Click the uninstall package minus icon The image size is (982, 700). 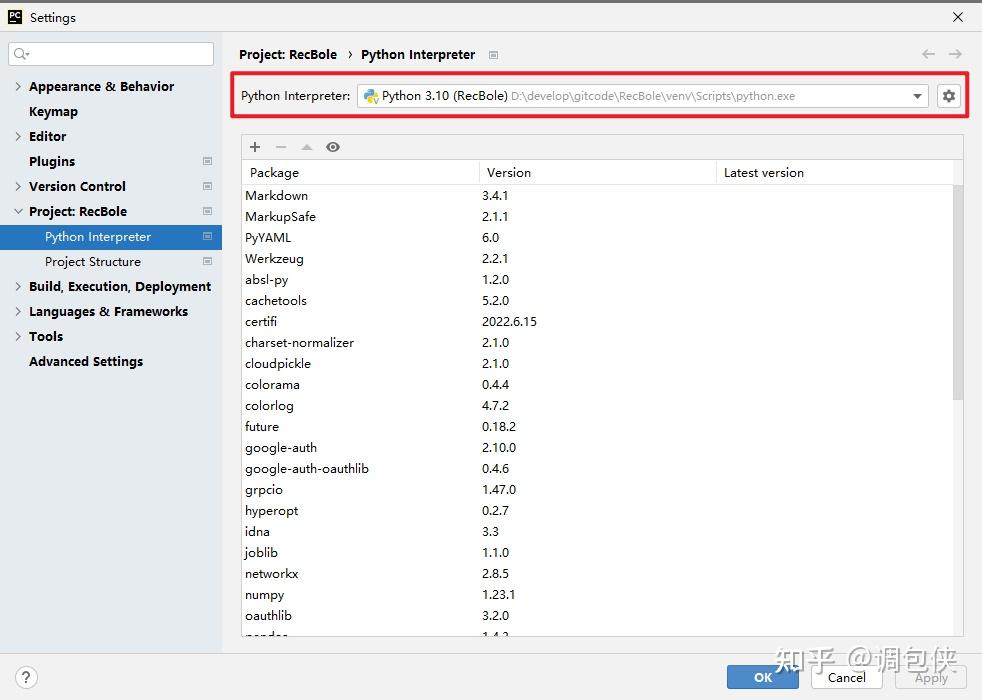(281, 147)
